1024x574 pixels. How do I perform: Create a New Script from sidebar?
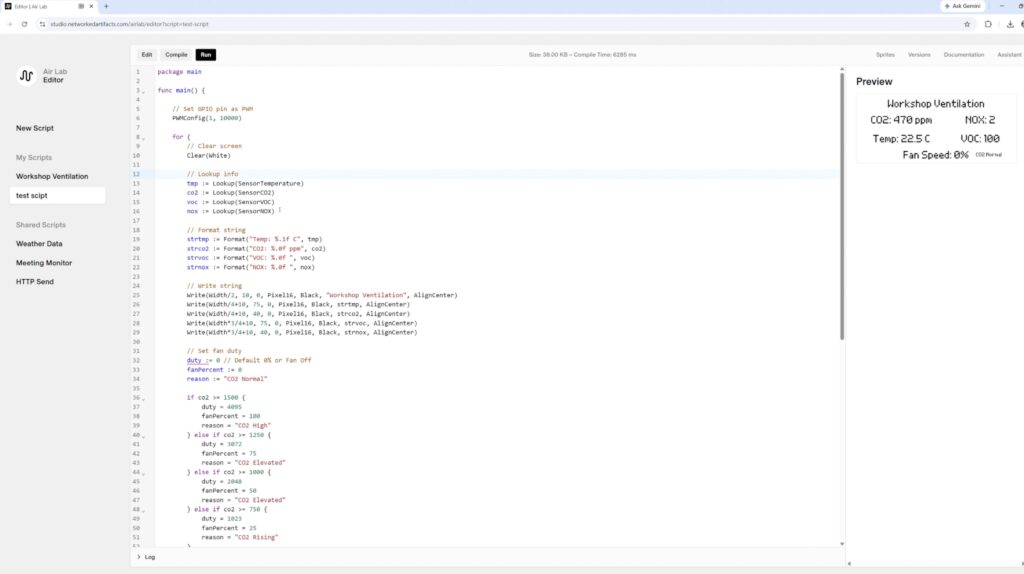pyautogui.click(x=35, y=128)
